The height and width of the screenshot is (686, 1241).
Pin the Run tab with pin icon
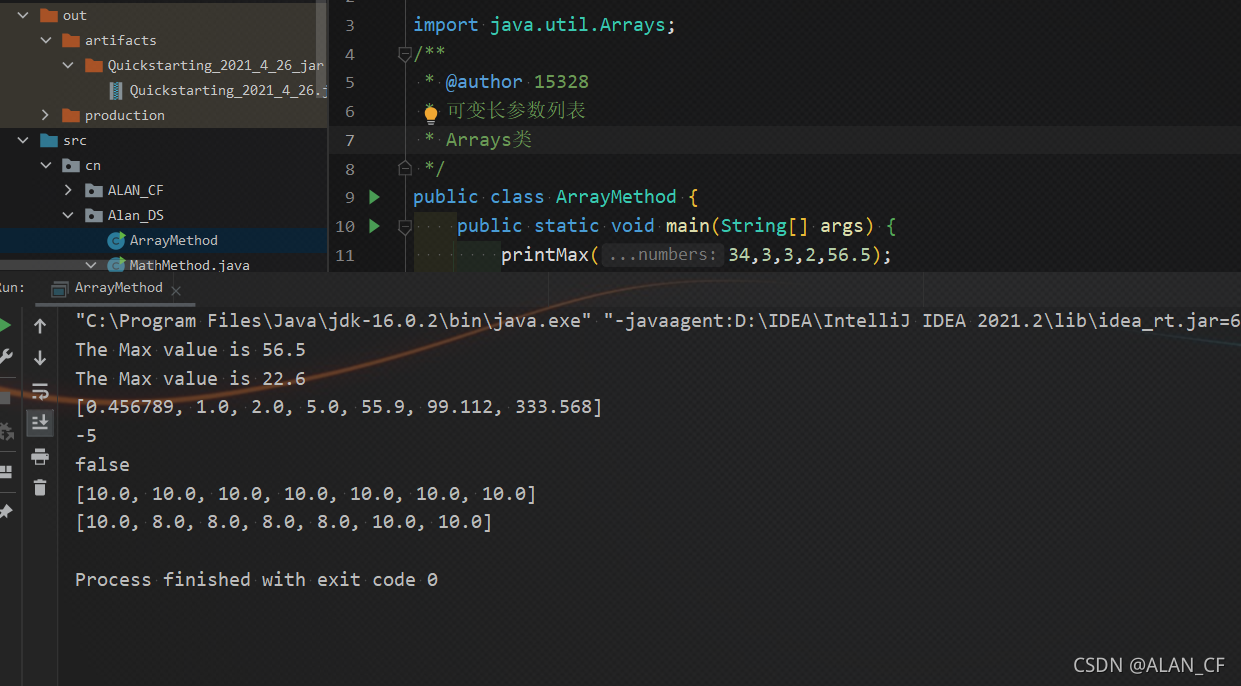click(5, 511)
